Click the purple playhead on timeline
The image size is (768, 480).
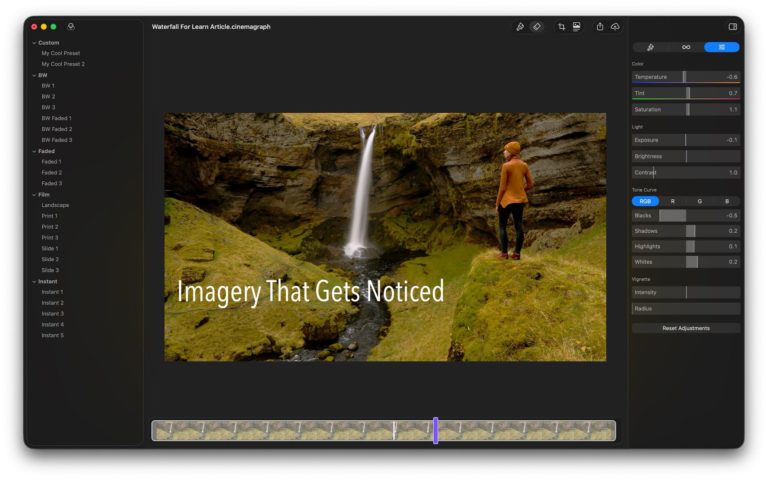point(435,431)
